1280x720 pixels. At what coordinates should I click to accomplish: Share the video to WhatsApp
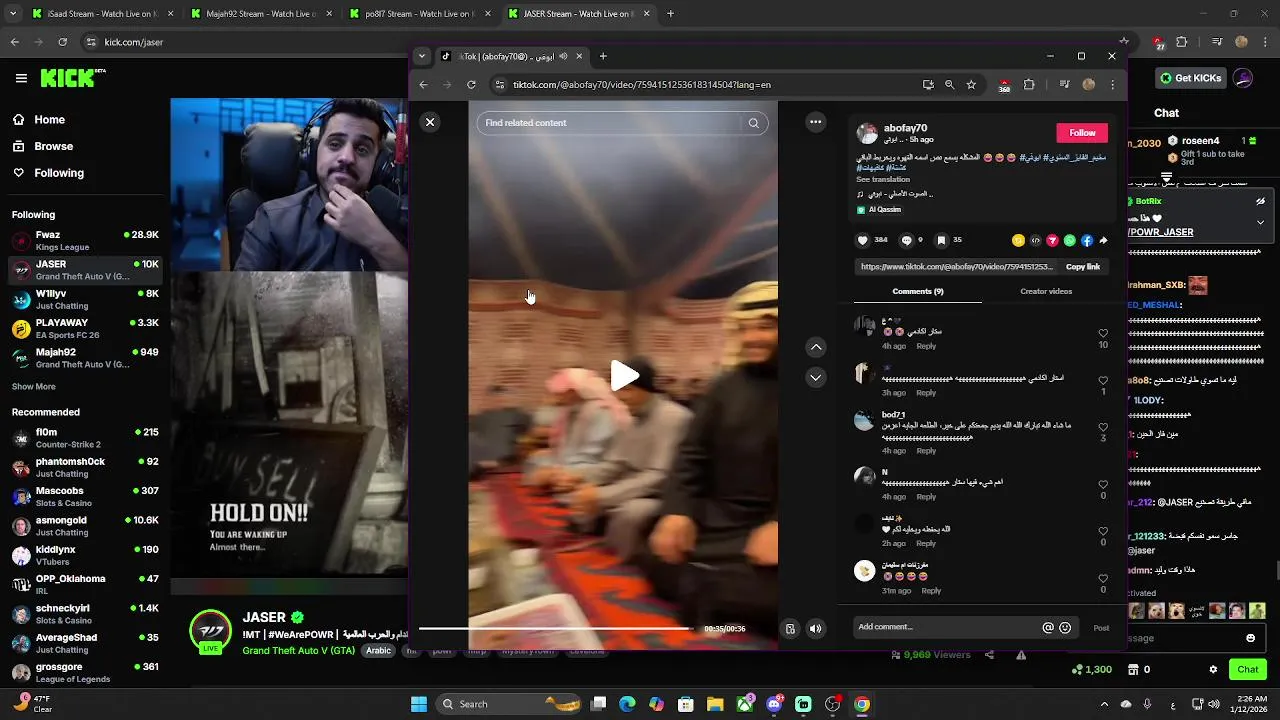[x=1069, y=241]
